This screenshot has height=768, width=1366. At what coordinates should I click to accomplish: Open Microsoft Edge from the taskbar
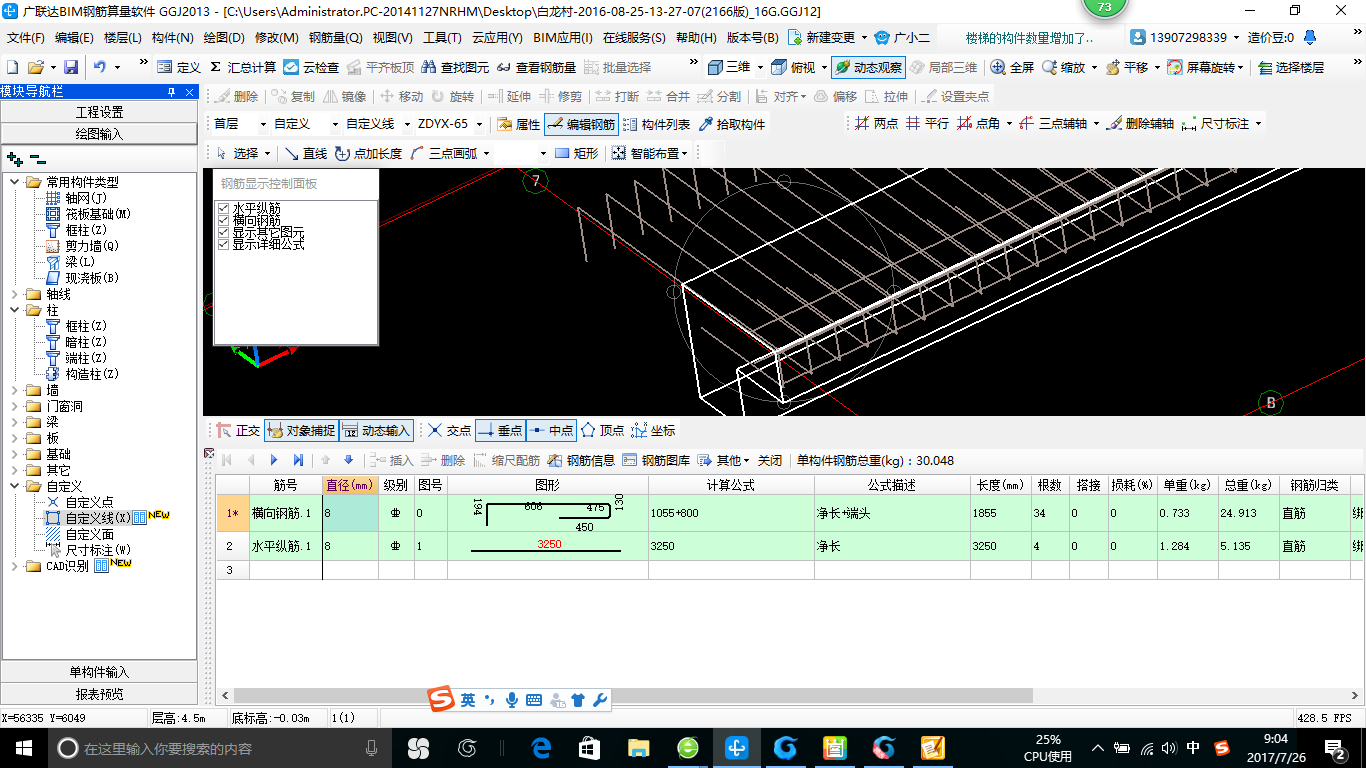541,747
